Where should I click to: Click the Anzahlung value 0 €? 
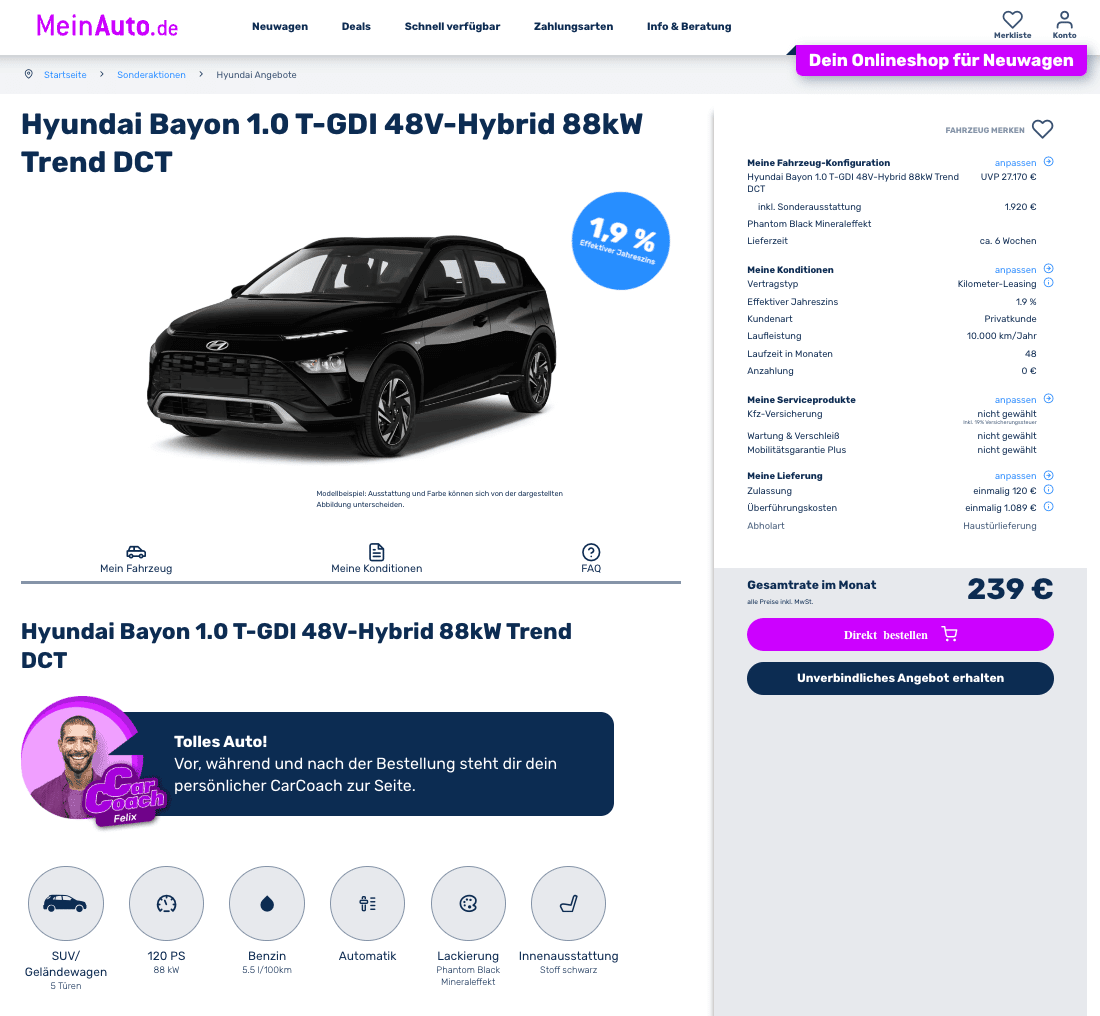pos(1028,371)
